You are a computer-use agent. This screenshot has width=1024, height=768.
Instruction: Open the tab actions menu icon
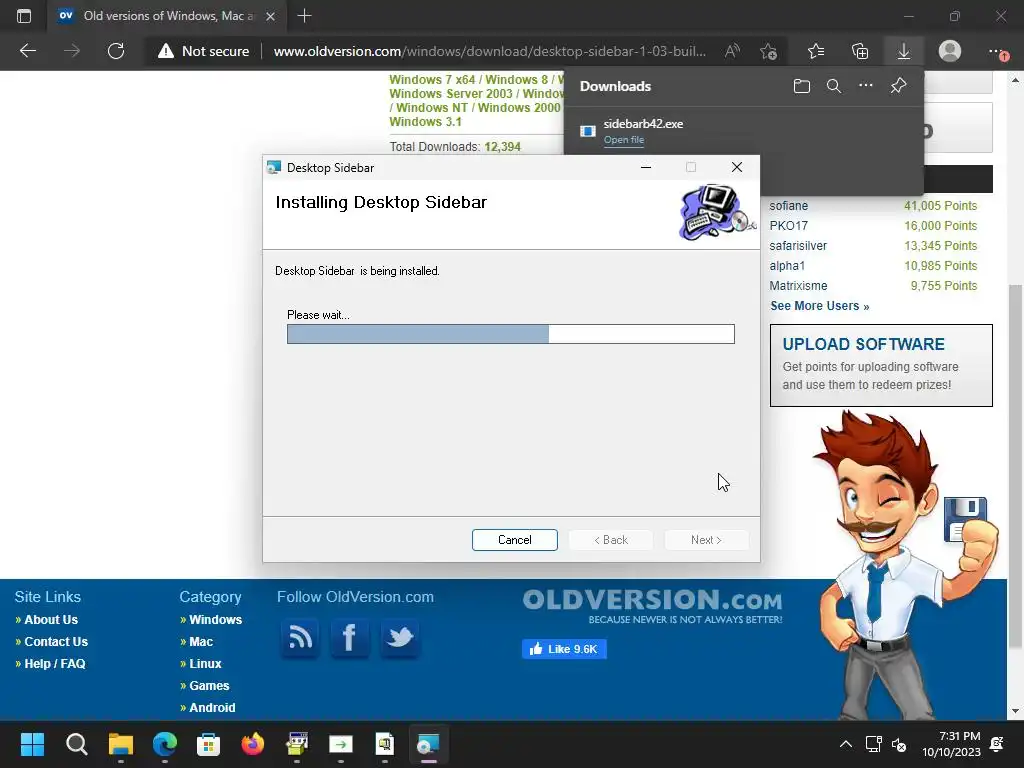(x=24, y=16)
